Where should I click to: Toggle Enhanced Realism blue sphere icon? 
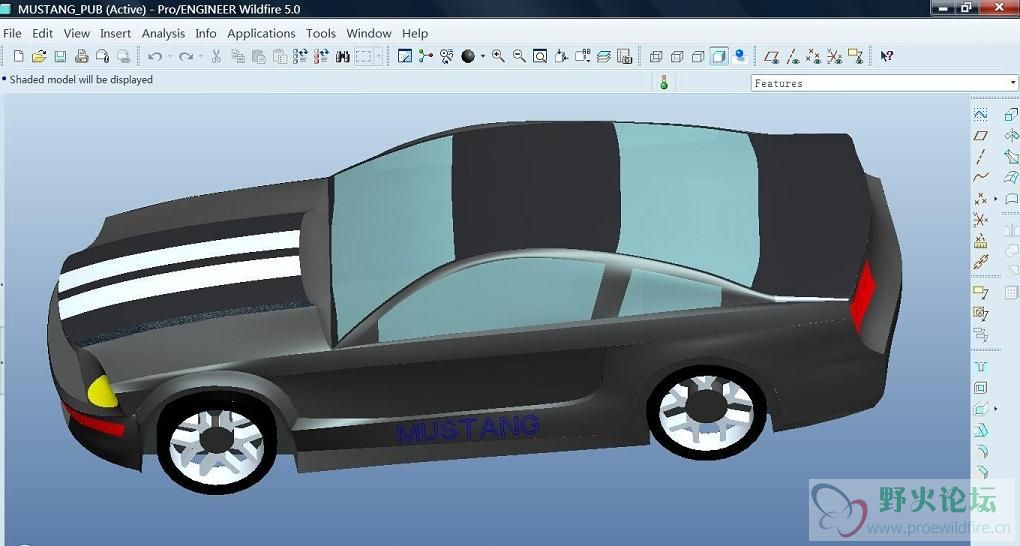[x=740, y=57]
